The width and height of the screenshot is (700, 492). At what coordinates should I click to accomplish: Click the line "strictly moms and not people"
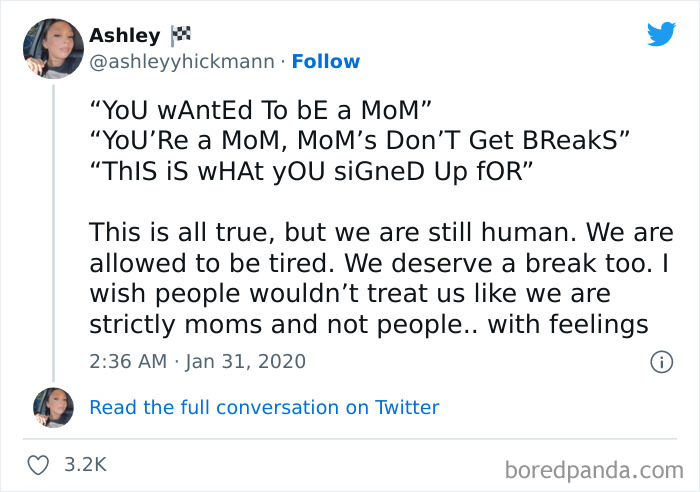(x=368, y=326)
